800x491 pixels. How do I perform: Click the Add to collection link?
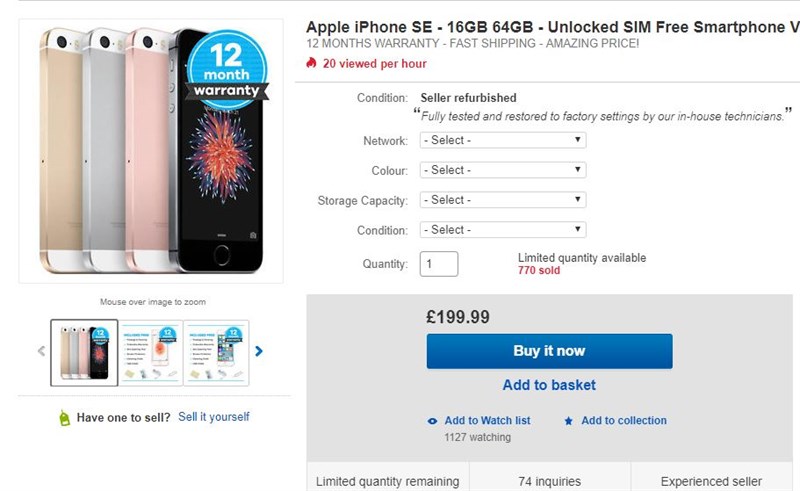[x=624, y=421]
